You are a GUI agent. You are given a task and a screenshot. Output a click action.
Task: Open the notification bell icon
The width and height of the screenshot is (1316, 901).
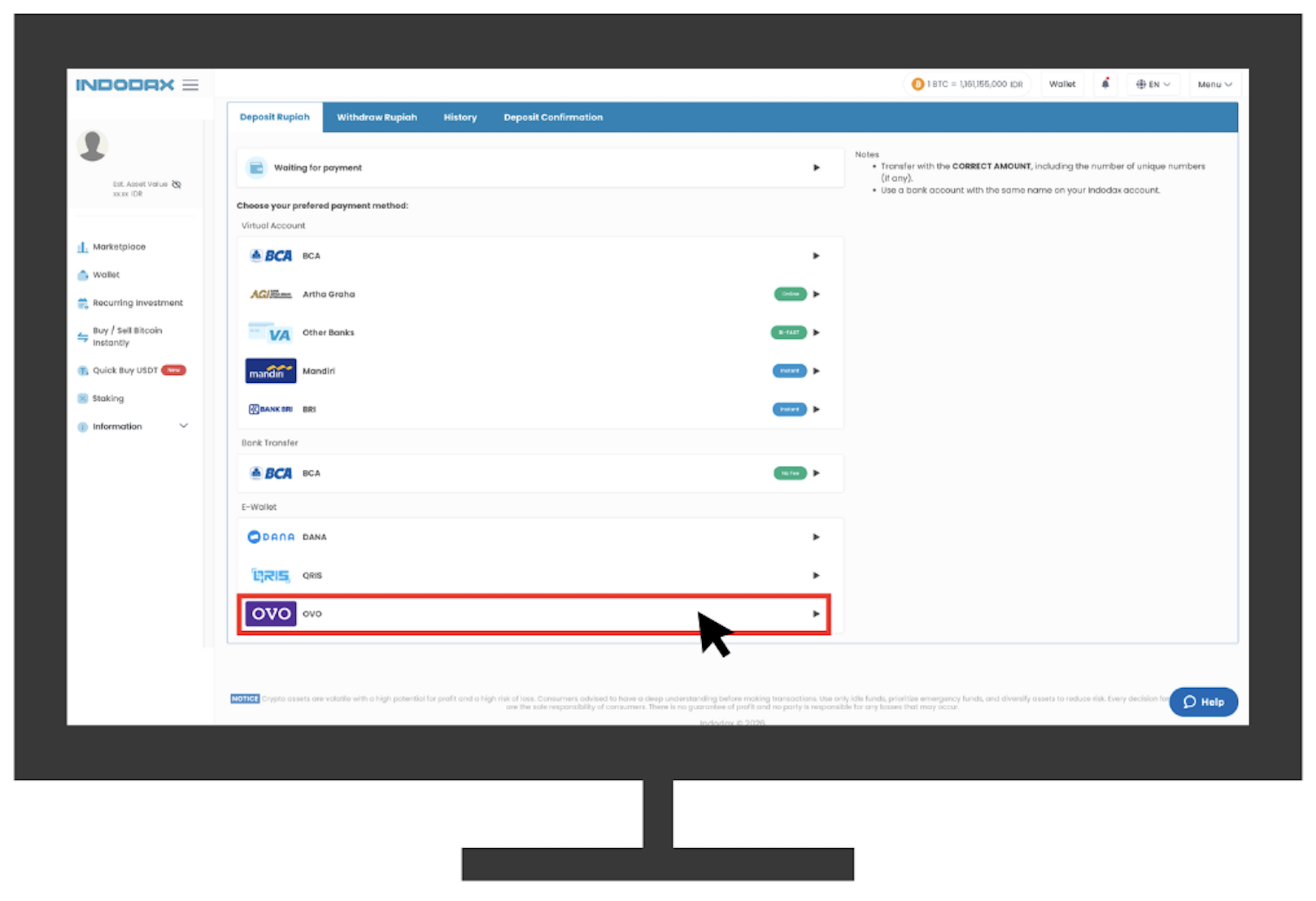click(1105, 84)
